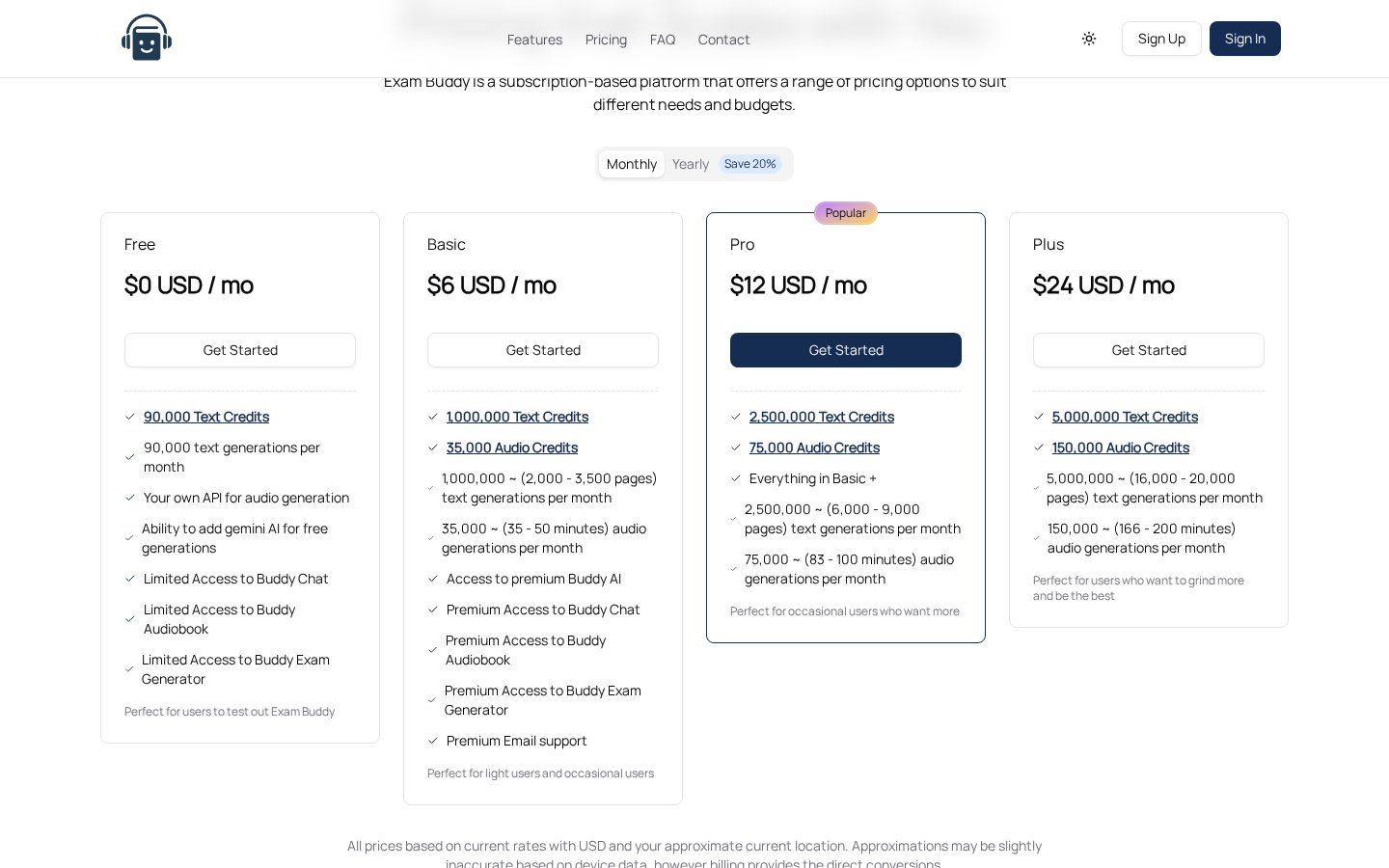1389x868 pixels.
Task: Click the 'Perfect for users who want to grind more' note
Action: [1138, 588]
